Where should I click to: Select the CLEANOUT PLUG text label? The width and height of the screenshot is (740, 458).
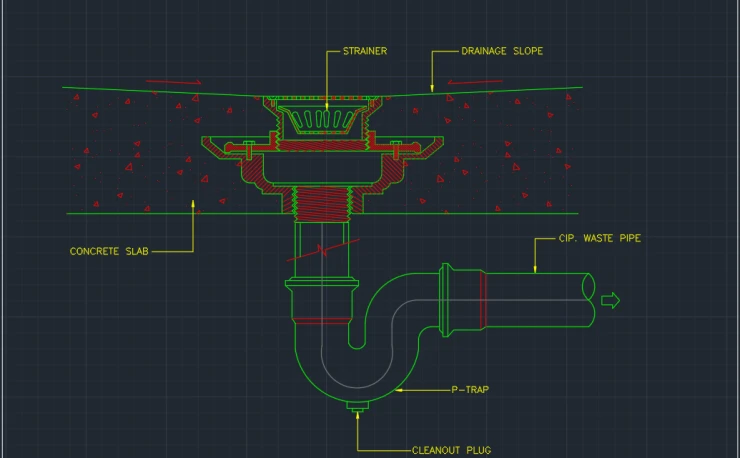point(451,450)
